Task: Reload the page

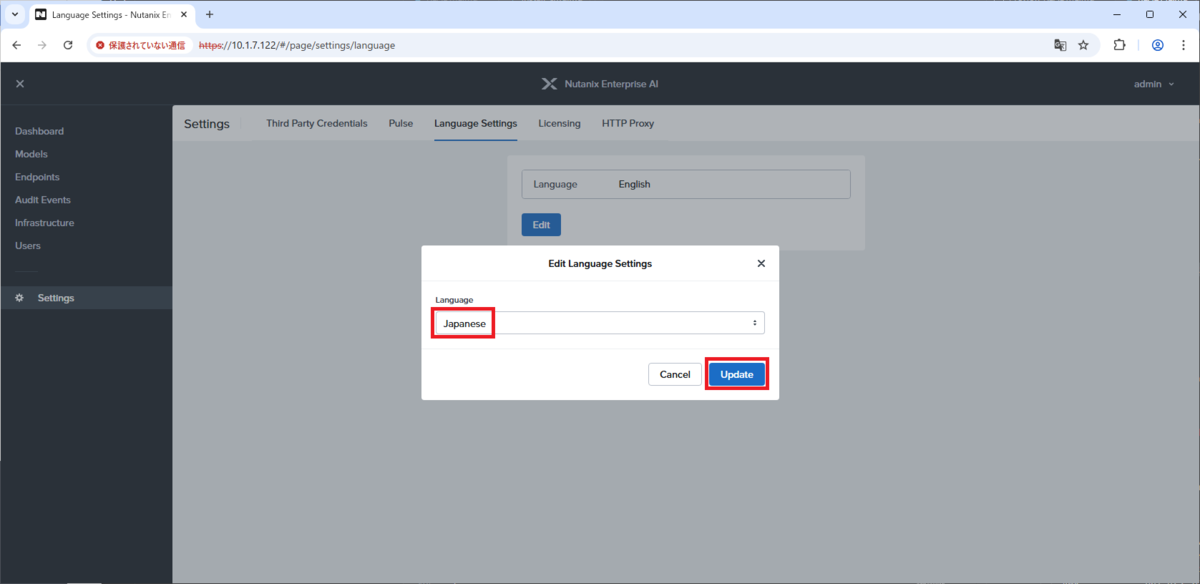Action: (68, 45)
